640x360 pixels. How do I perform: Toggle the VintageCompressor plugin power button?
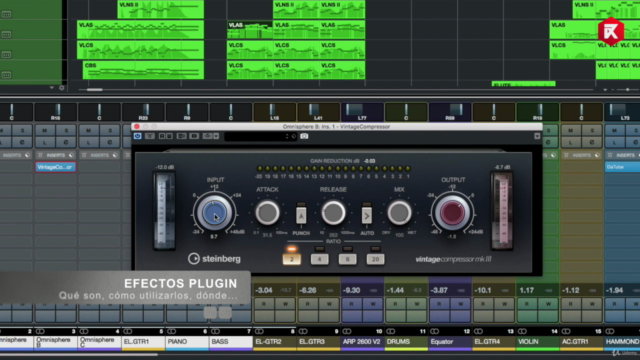138,136
